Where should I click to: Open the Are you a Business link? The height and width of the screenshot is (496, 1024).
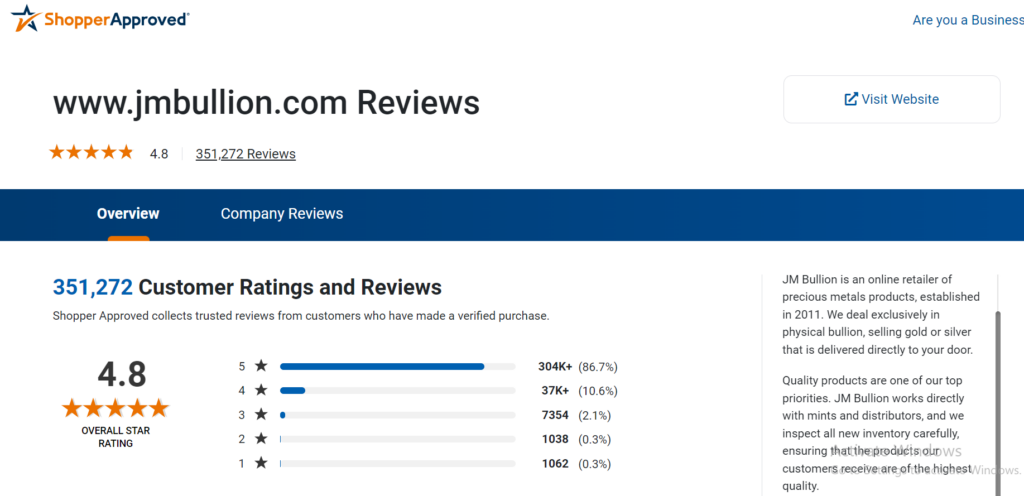[968, 20]
